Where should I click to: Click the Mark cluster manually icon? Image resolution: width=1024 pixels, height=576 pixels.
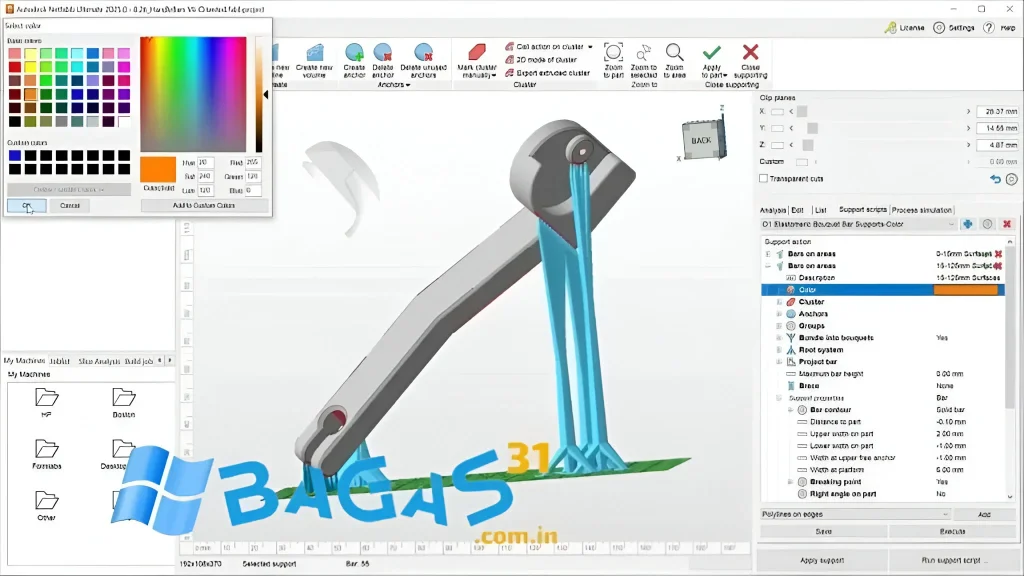tap(477, 52)
